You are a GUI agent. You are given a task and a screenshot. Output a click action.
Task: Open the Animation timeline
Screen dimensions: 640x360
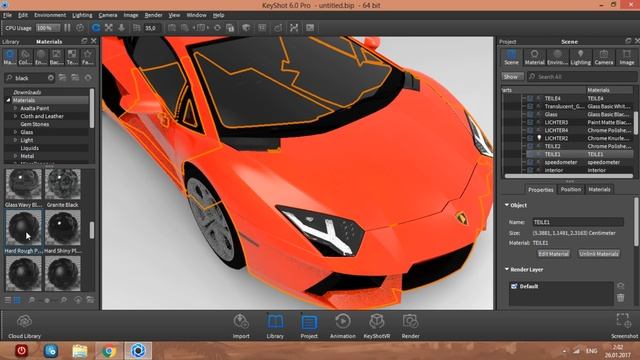tap(342, 327)
